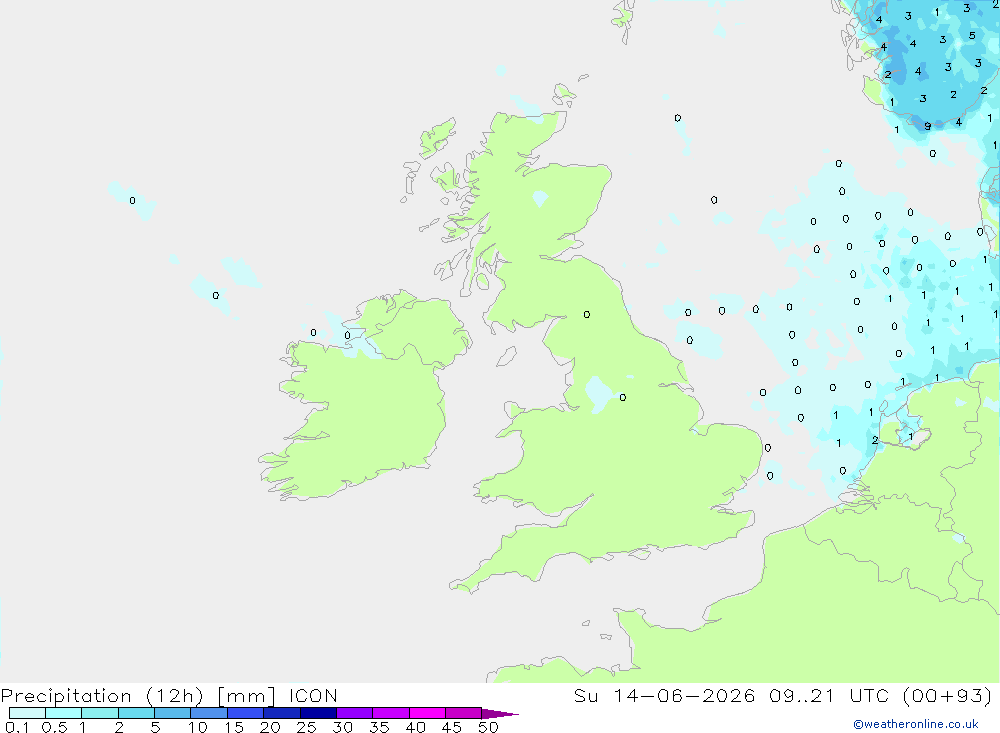Pick the 25–30 mm dark navy legend swatch
Image resolution: width=1000 pixels, height=733 pixels.
(x=318, y=713)
